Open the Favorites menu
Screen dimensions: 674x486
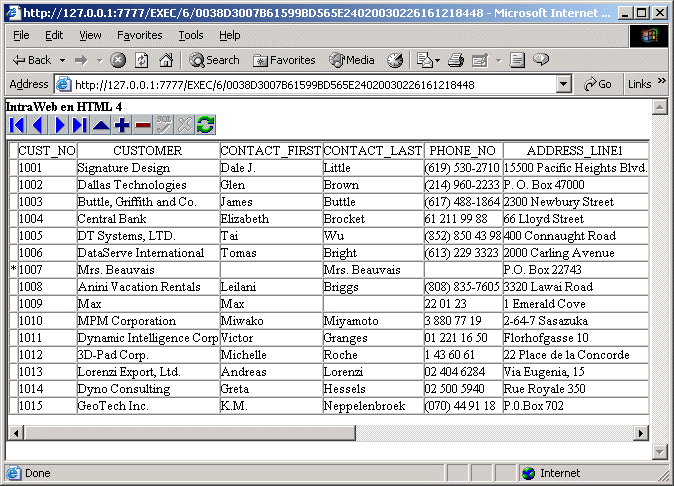[139, 35]
